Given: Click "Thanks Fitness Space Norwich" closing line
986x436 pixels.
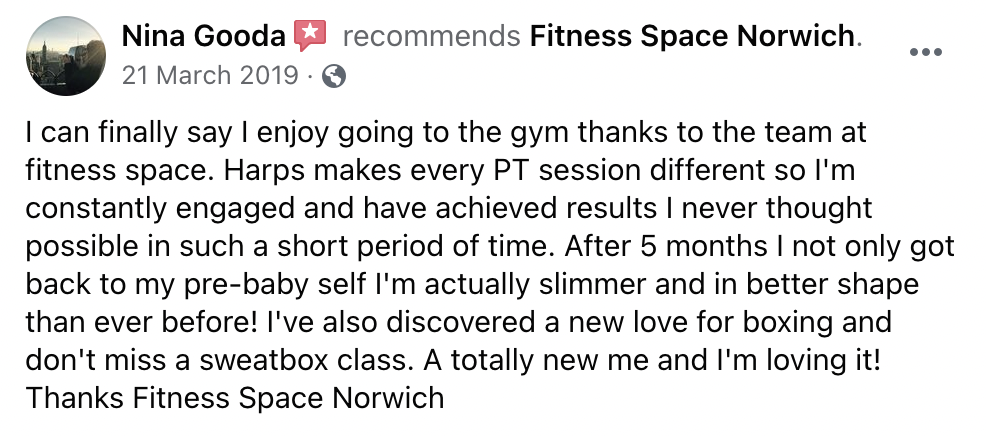Looking at the screenshot, I should click(x=234, y=398).
